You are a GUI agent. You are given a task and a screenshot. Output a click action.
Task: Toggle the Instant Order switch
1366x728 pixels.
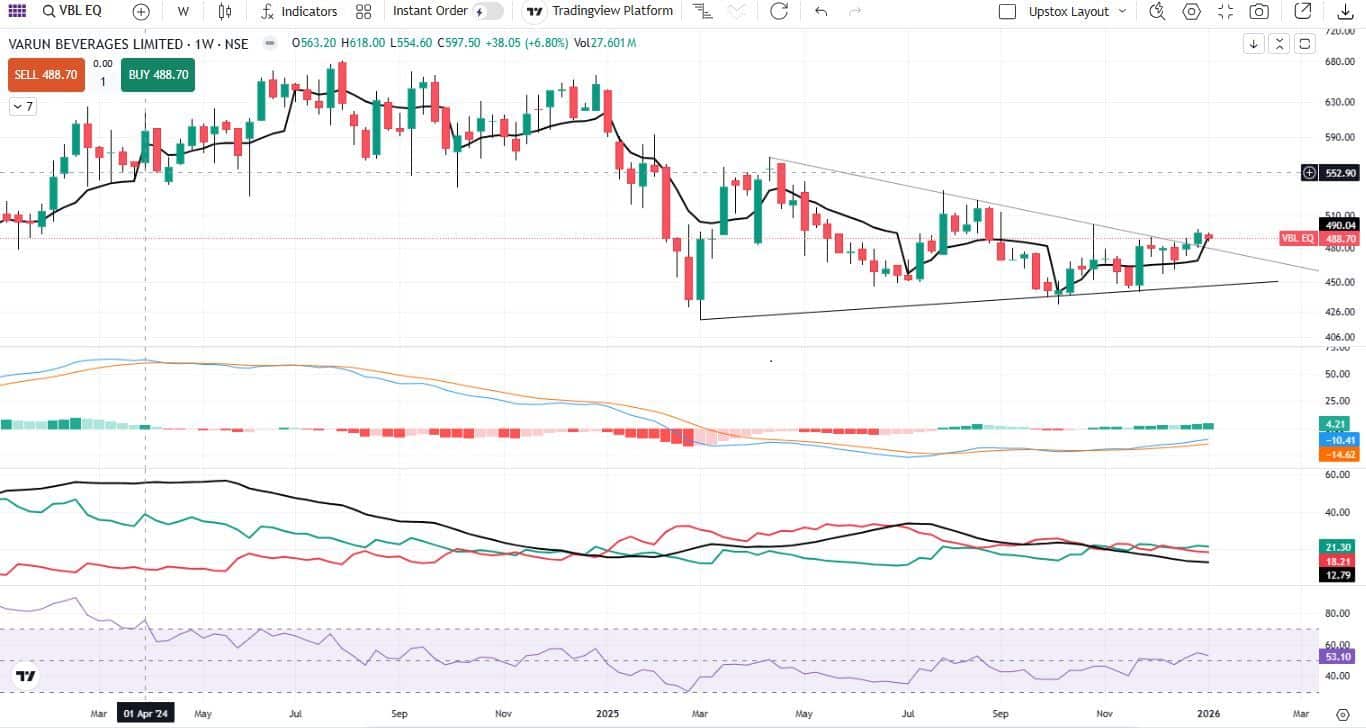[x=488, y=12]
